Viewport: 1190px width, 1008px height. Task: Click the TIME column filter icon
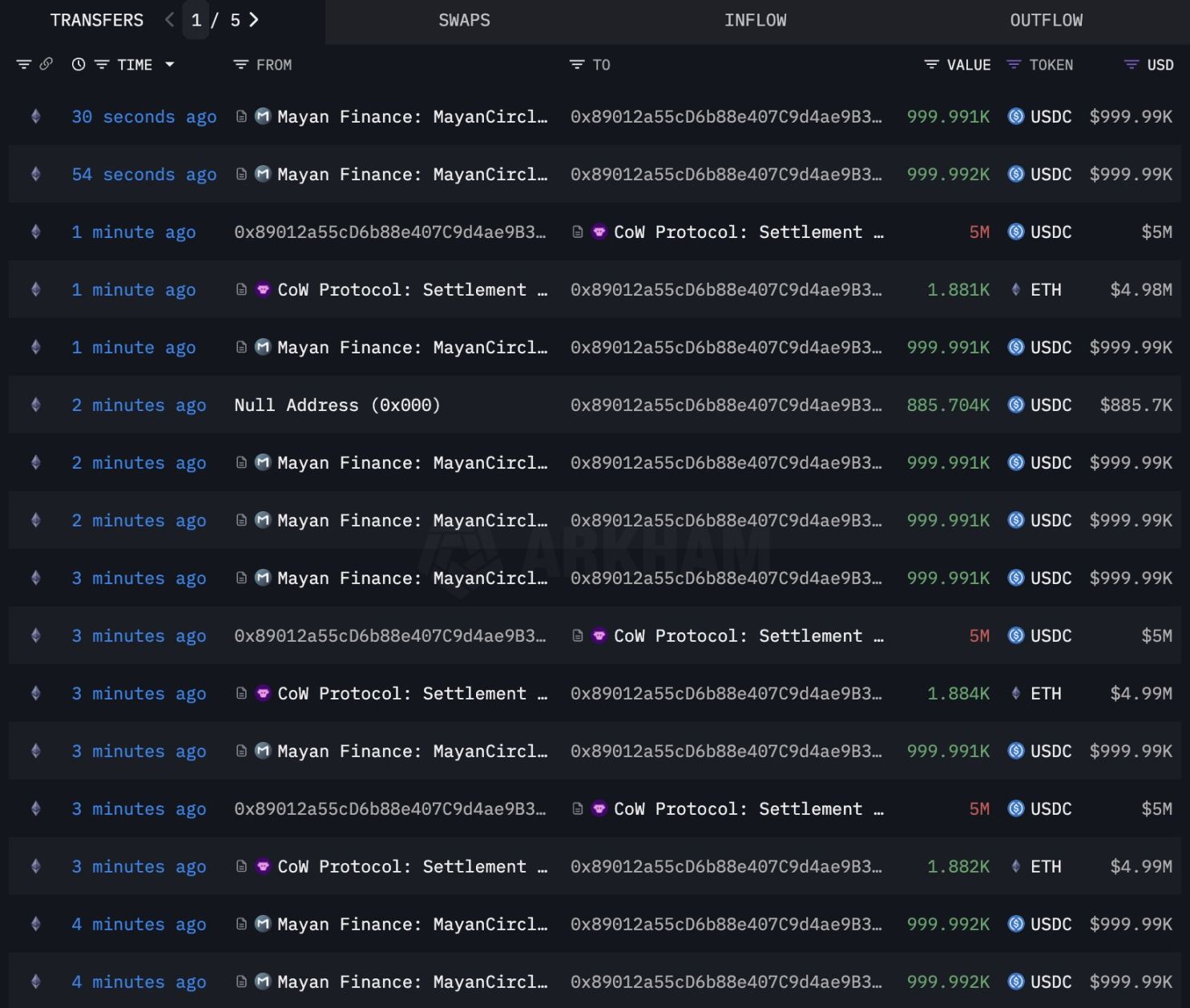point(102,65)
